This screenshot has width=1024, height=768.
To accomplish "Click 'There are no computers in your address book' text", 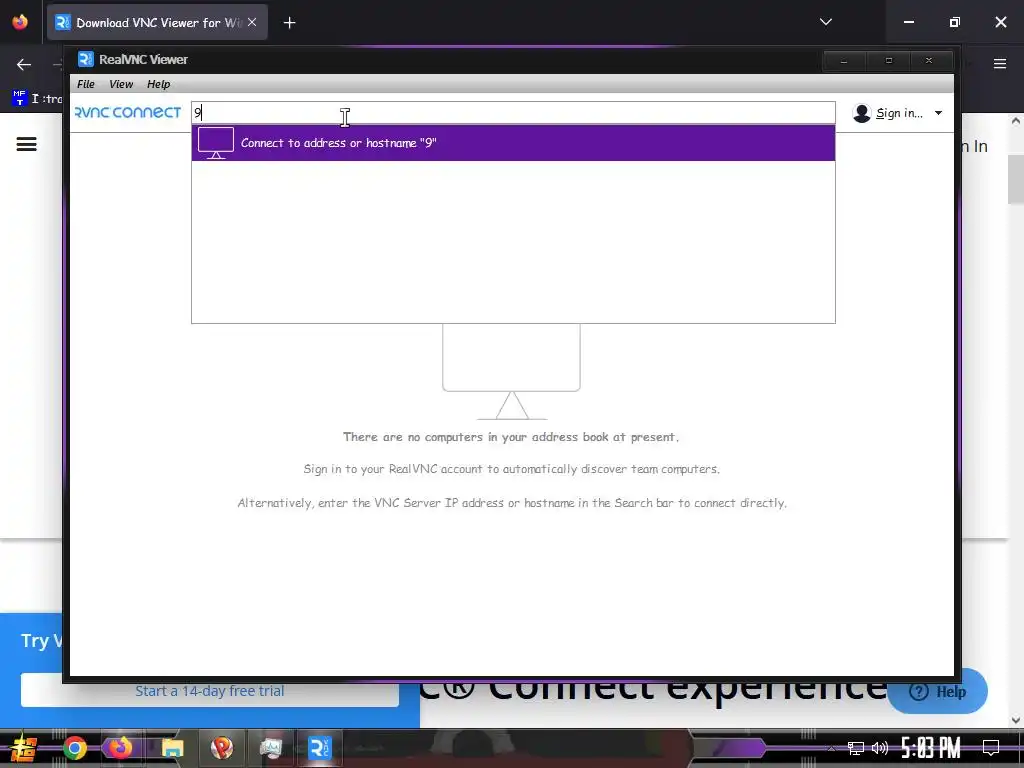I will click(511, 437).
